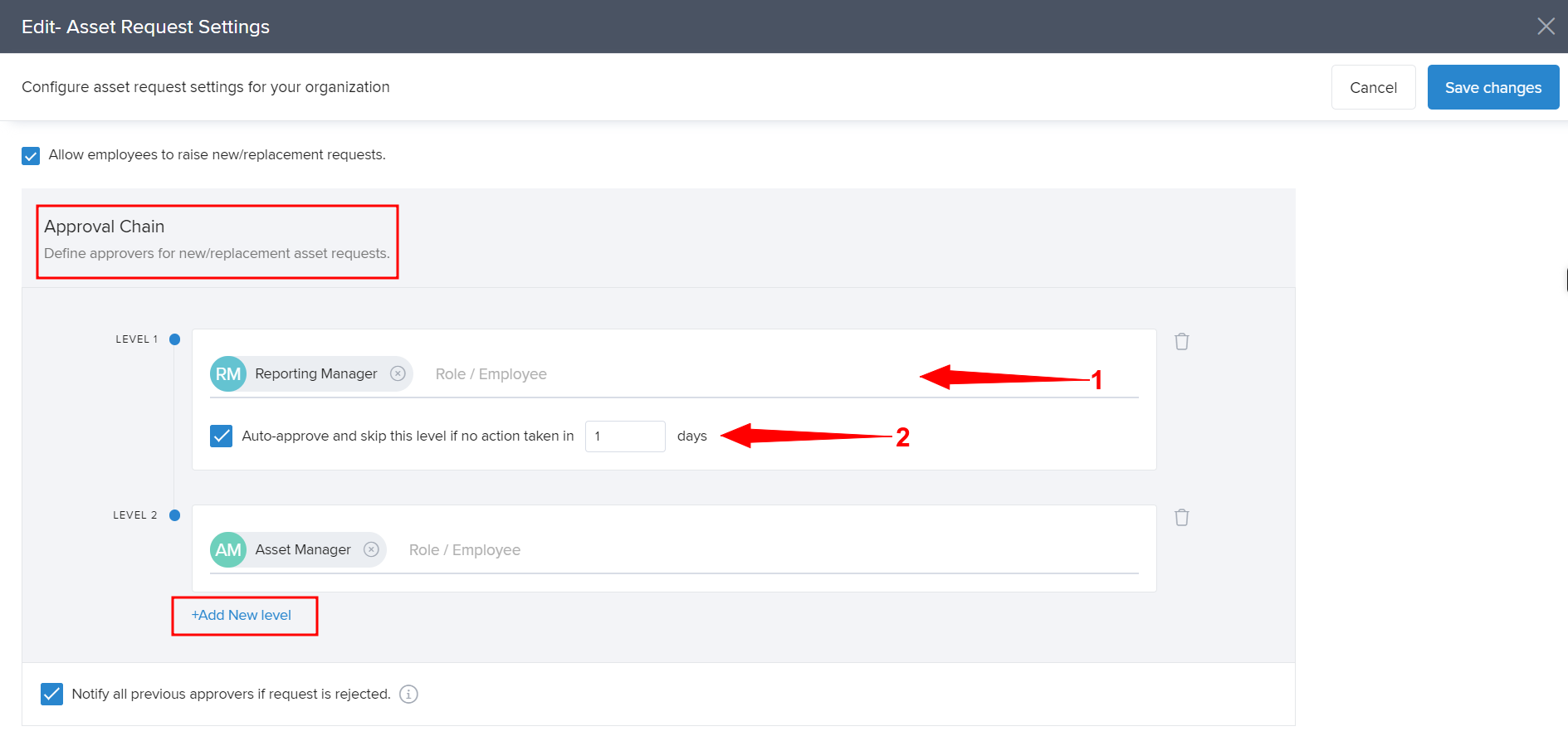Click the Cancel button
The width and height of the screenshot is (1568, 746).
coord(1372,87)
